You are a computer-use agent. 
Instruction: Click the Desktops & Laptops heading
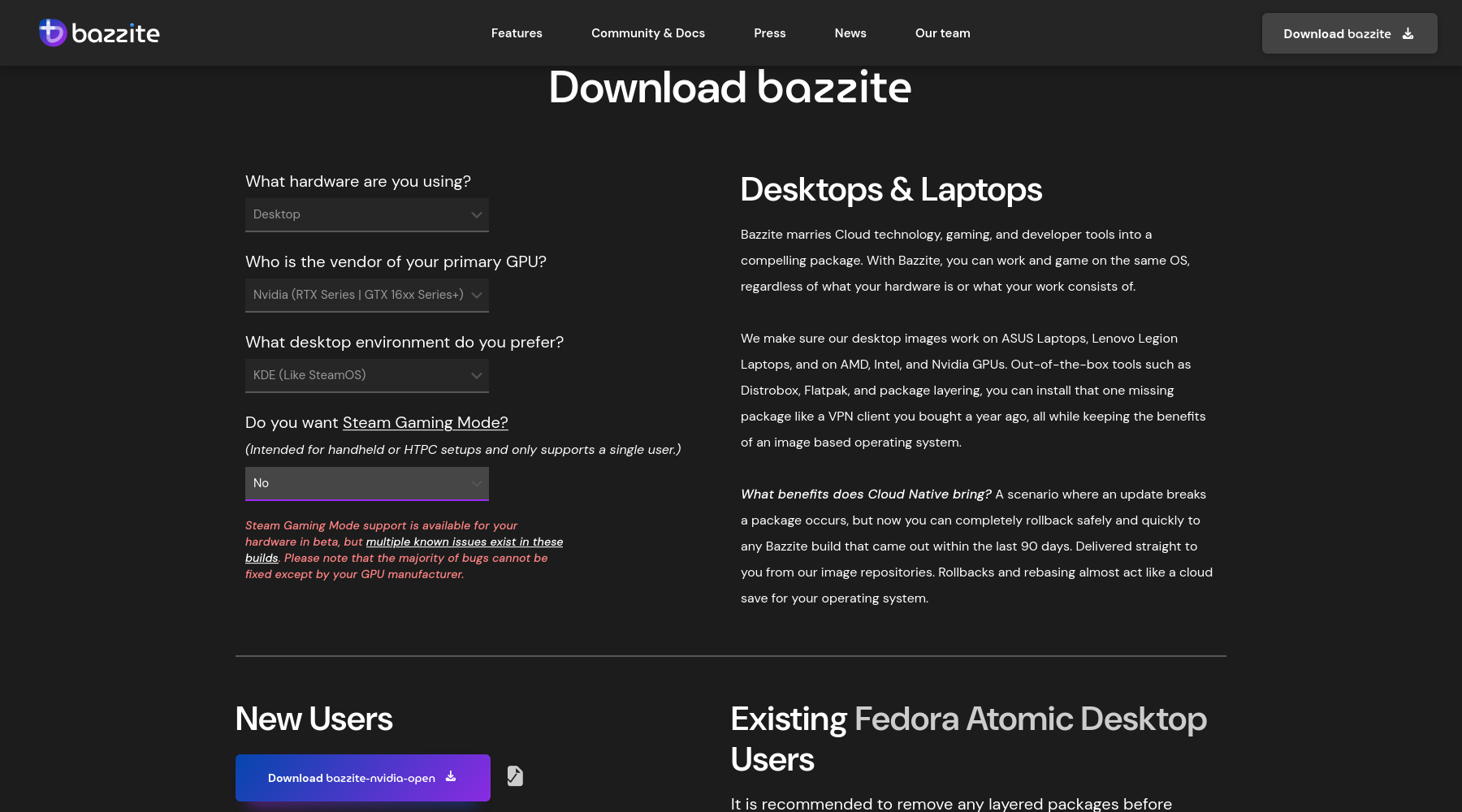(891, 189)
